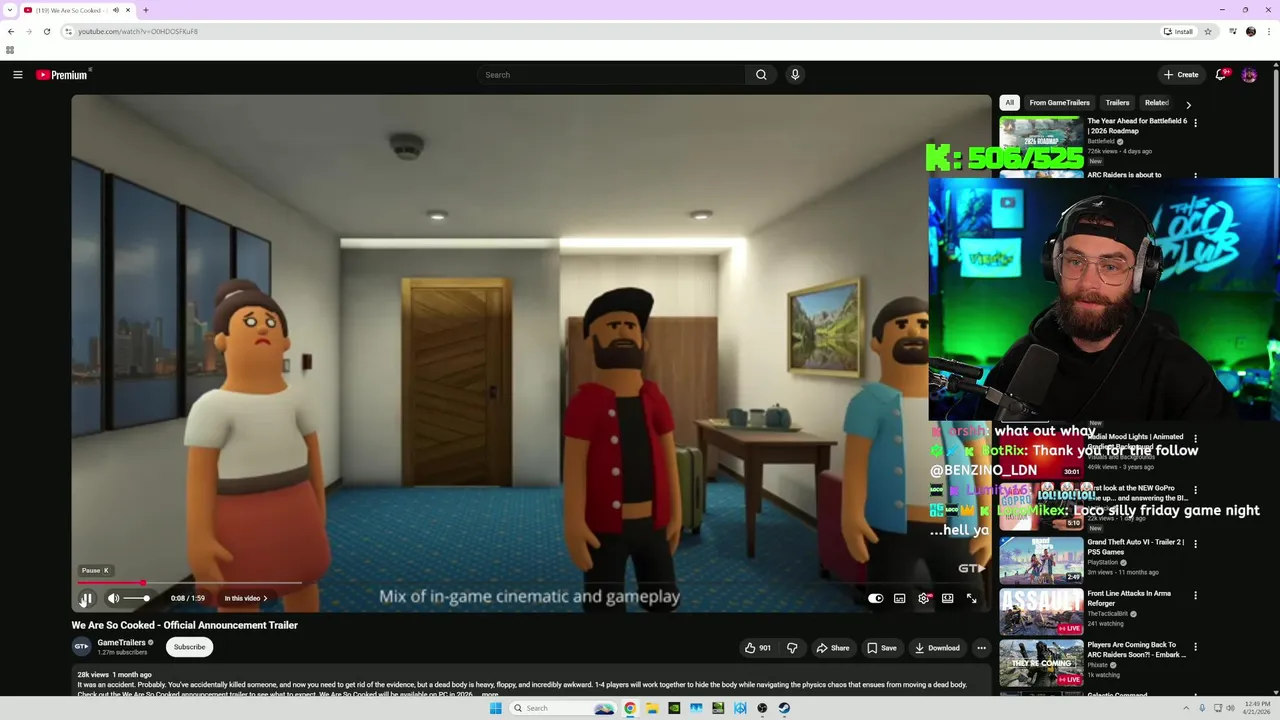Open 'The Year Ahead for Battlefield 6' thumbnail
This screenshot has height=720, width=1280.
click(x=1041, y=141)
